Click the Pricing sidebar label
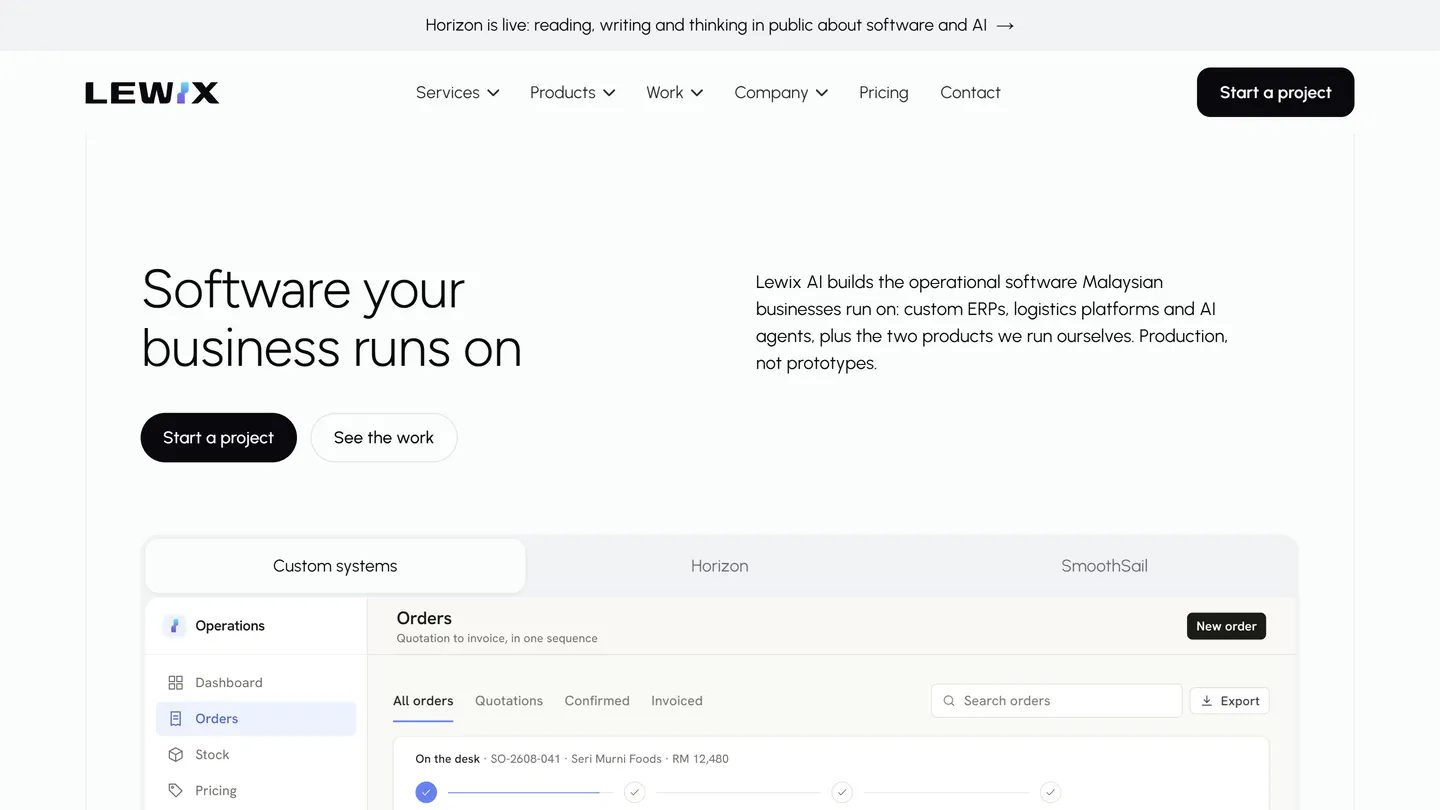Viewport: 1440px width, 810px height. pos(216,791)
